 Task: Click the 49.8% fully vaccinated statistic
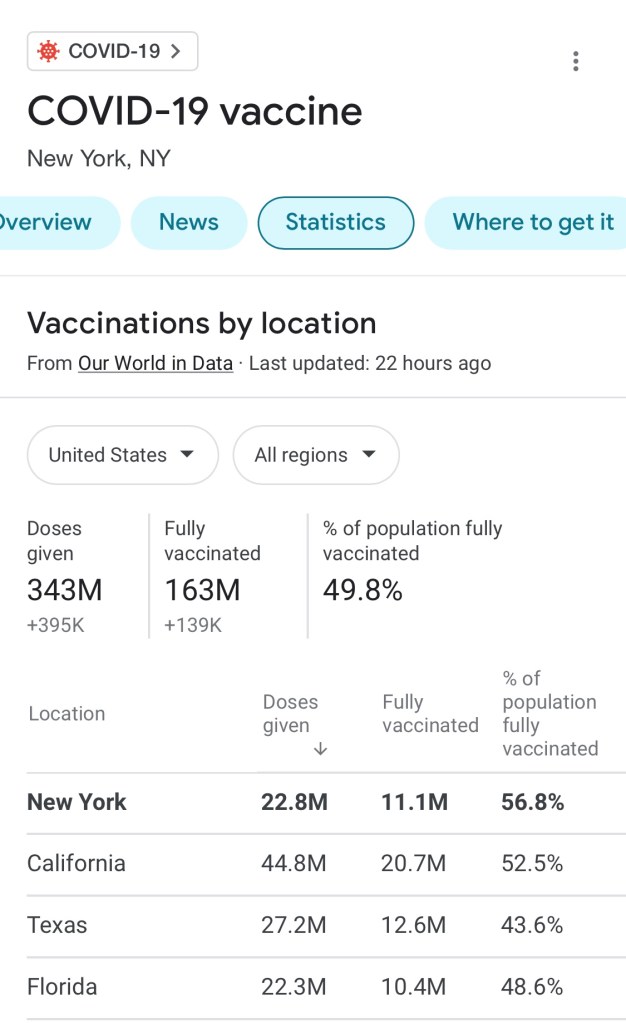[363, 590]
